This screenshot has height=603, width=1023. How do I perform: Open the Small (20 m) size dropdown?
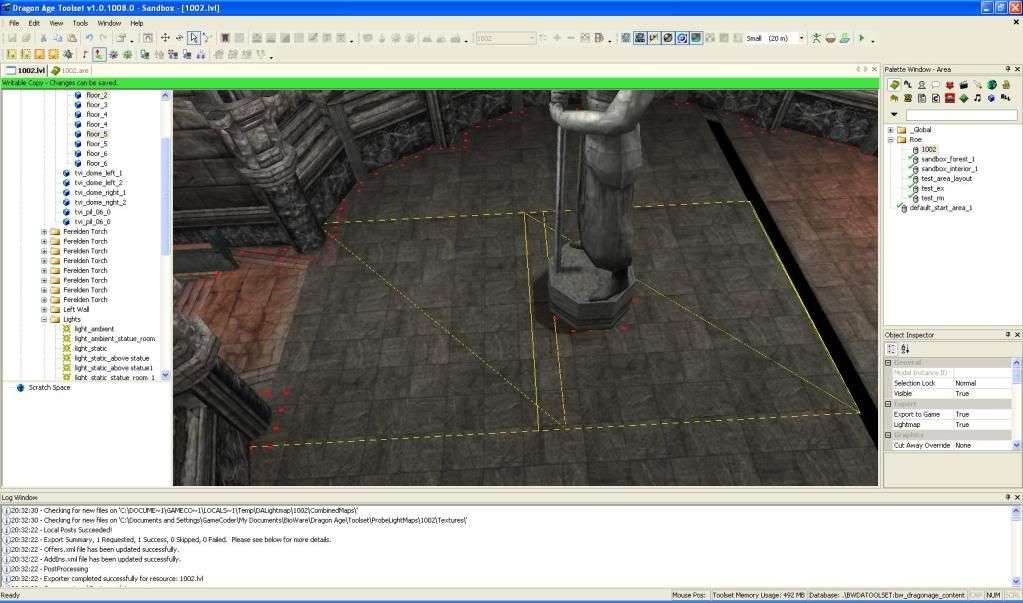coord(803,38)
